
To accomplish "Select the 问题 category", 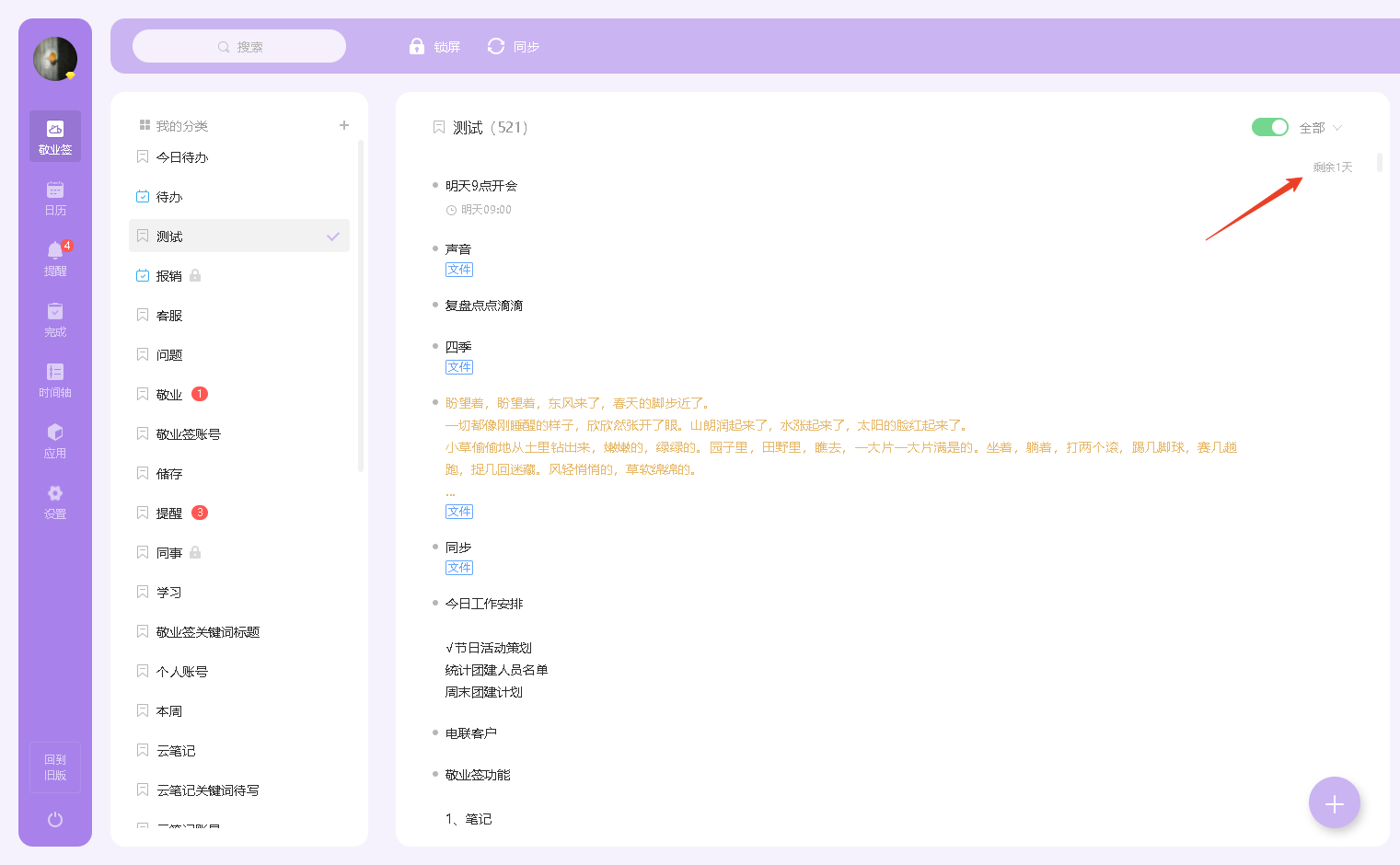I will tap(239, 355).
